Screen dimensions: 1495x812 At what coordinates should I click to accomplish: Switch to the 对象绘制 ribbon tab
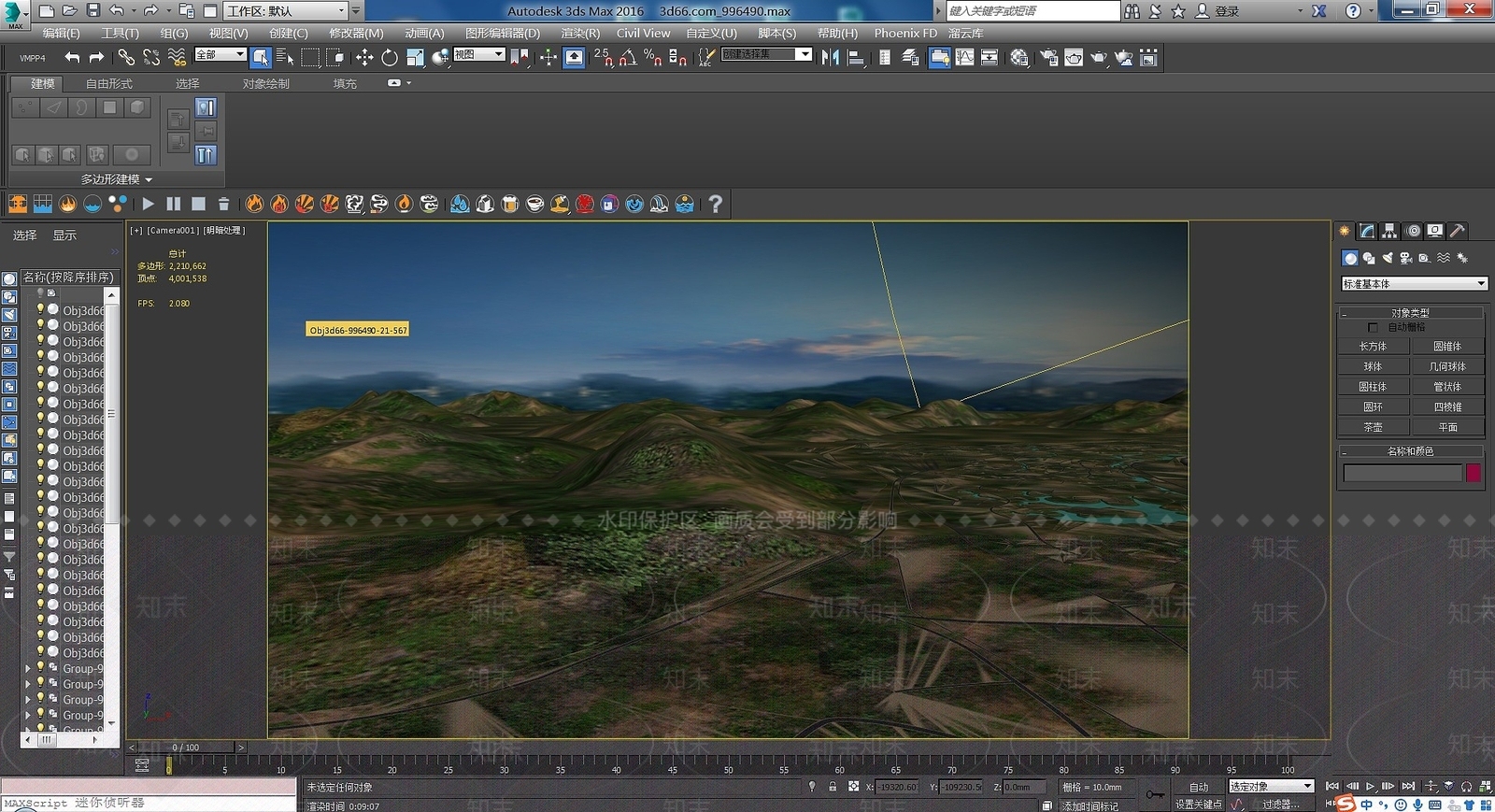point(266,83)
